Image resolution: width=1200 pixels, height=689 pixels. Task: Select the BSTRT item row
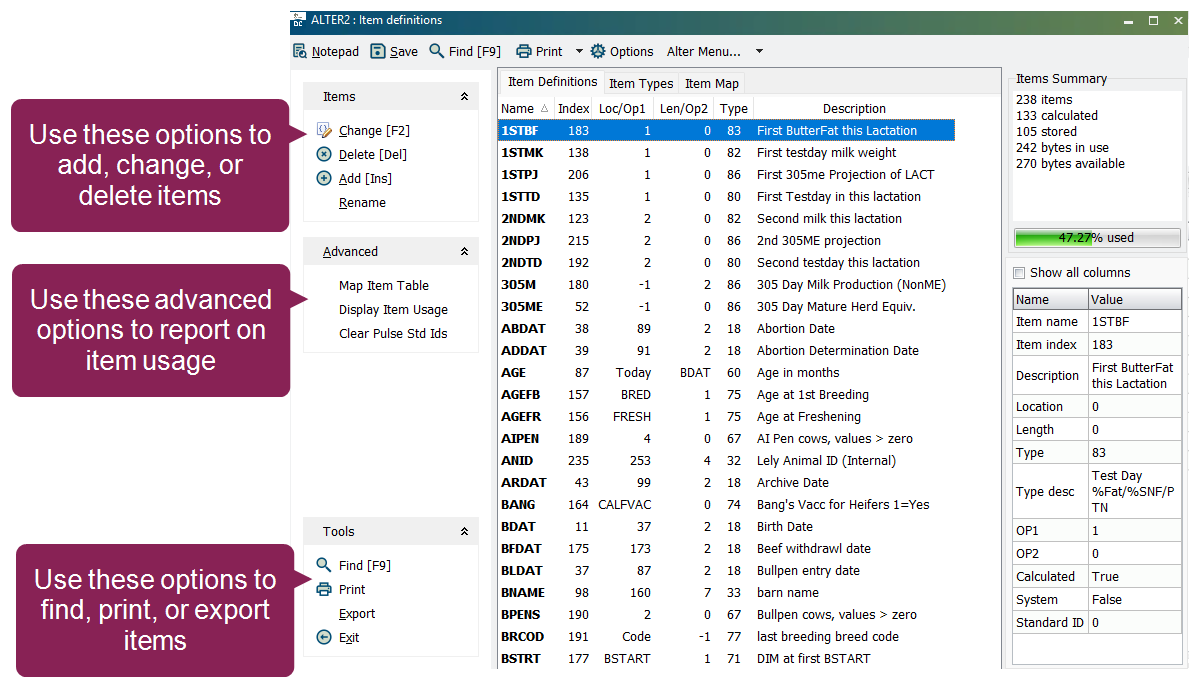tap(727, 658)
